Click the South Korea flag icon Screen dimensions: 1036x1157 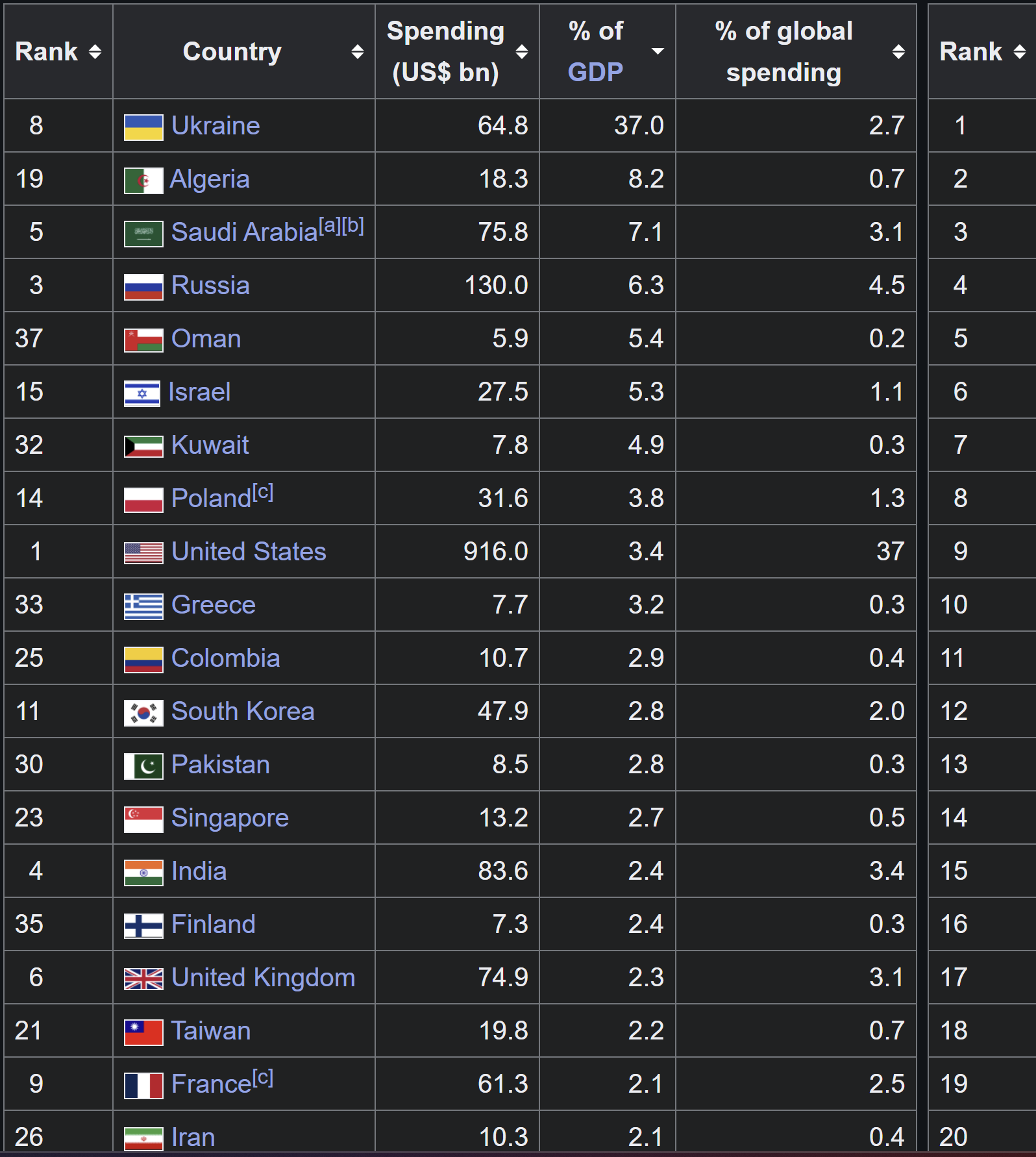pos(143,713)
